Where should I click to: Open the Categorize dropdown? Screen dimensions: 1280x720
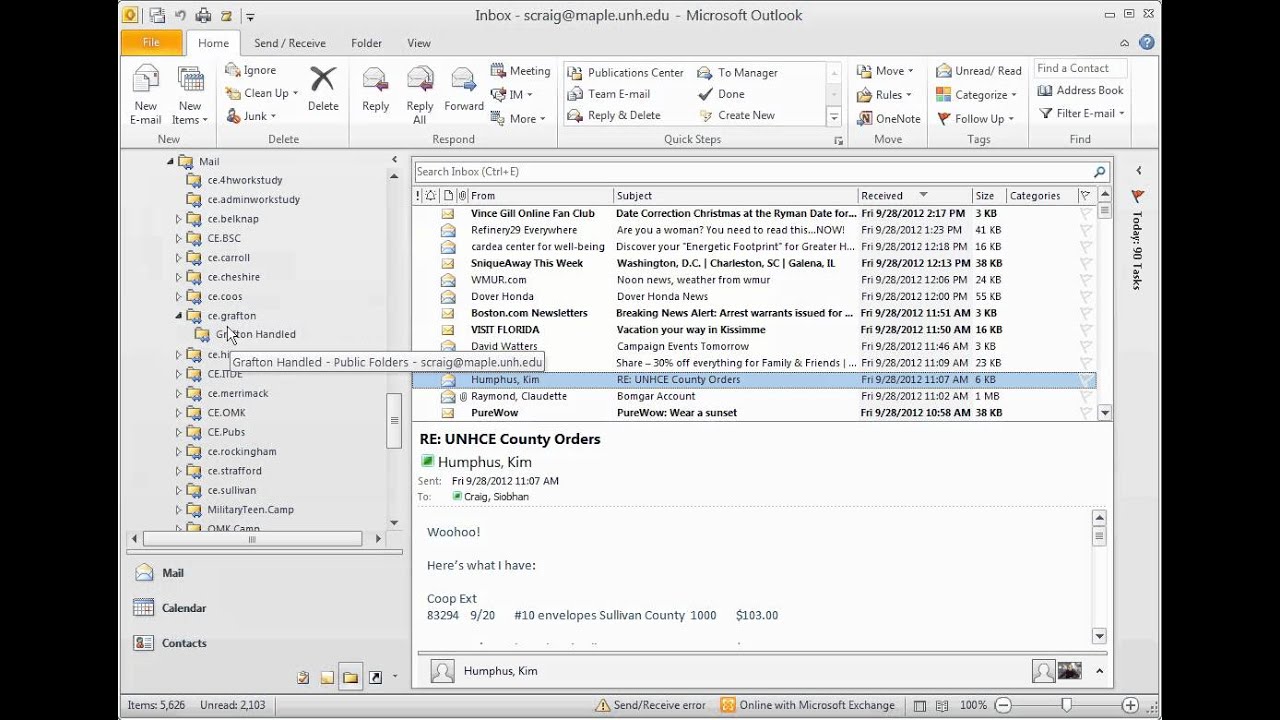[976, 95]
